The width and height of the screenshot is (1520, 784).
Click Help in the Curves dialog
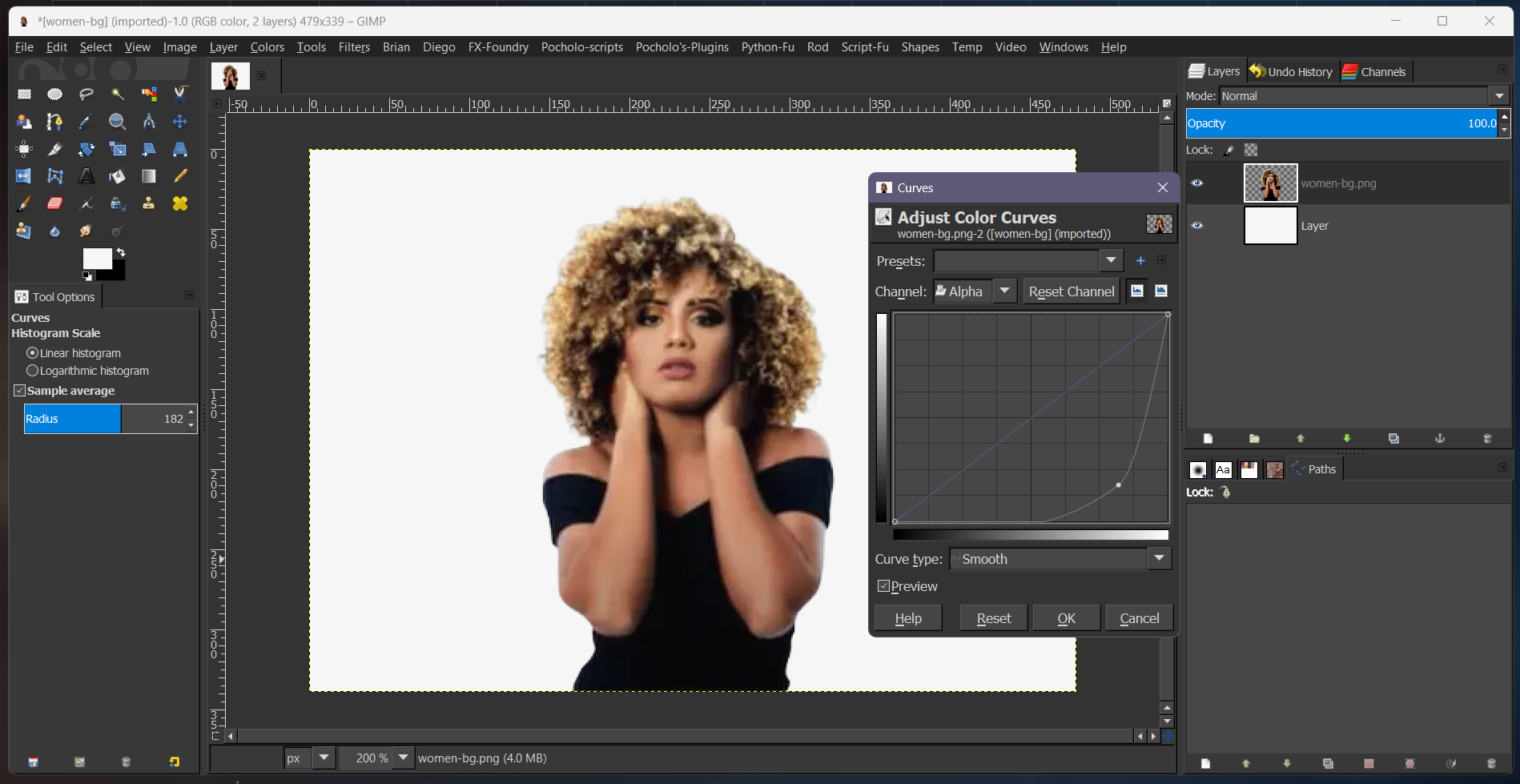click(x=908, y=618)
